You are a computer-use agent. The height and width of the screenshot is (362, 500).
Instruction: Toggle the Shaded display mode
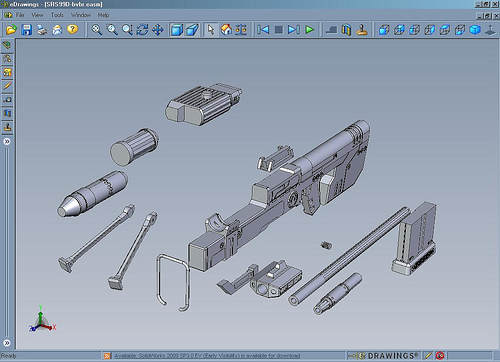click(177, 30)
